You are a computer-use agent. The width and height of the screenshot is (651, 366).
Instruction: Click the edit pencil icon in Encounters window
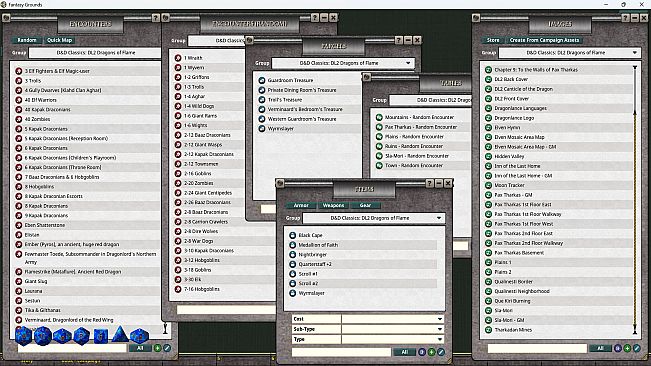tap(167, 348)
